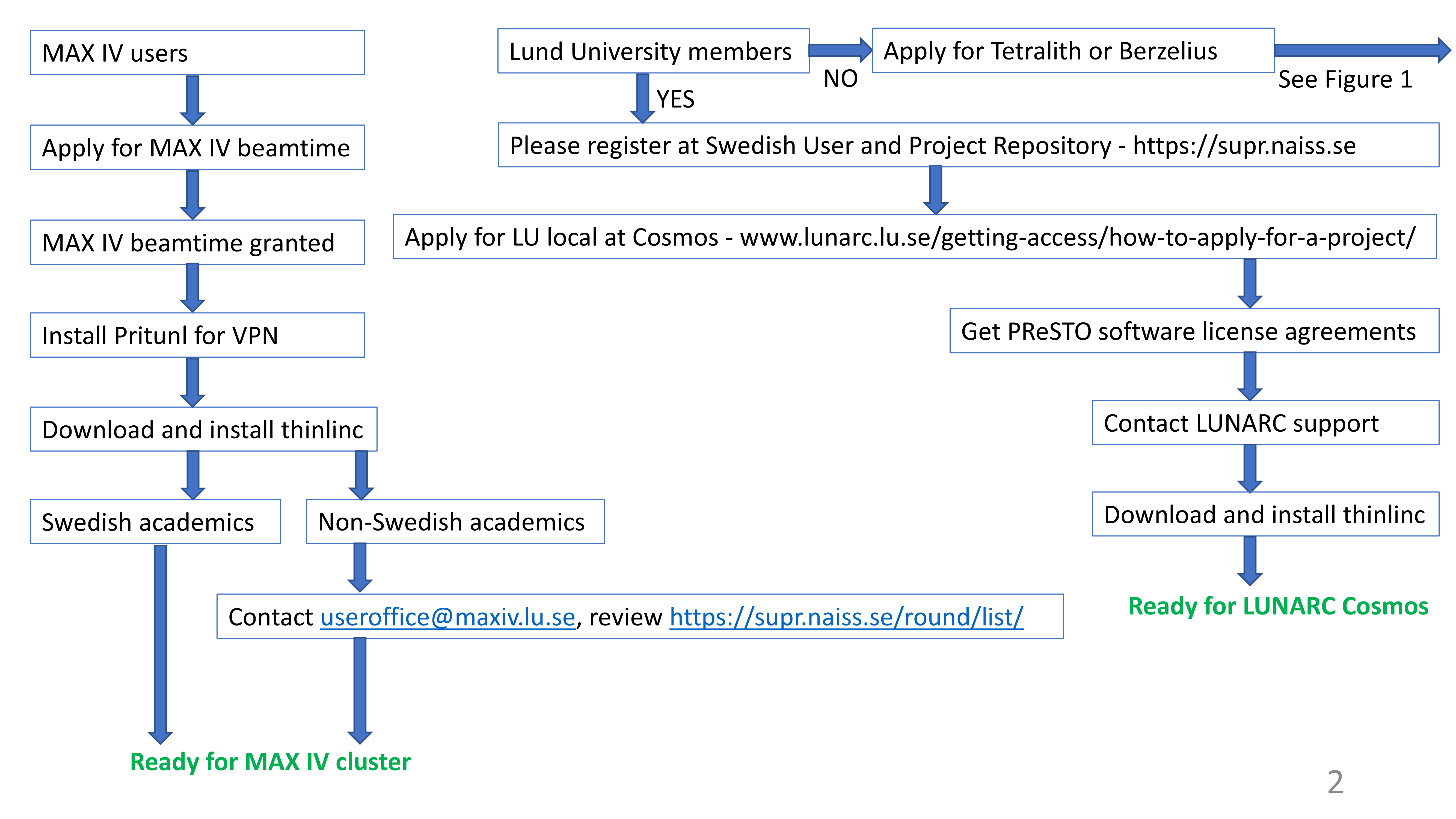Click the MAX IV users box

(197, 53)
